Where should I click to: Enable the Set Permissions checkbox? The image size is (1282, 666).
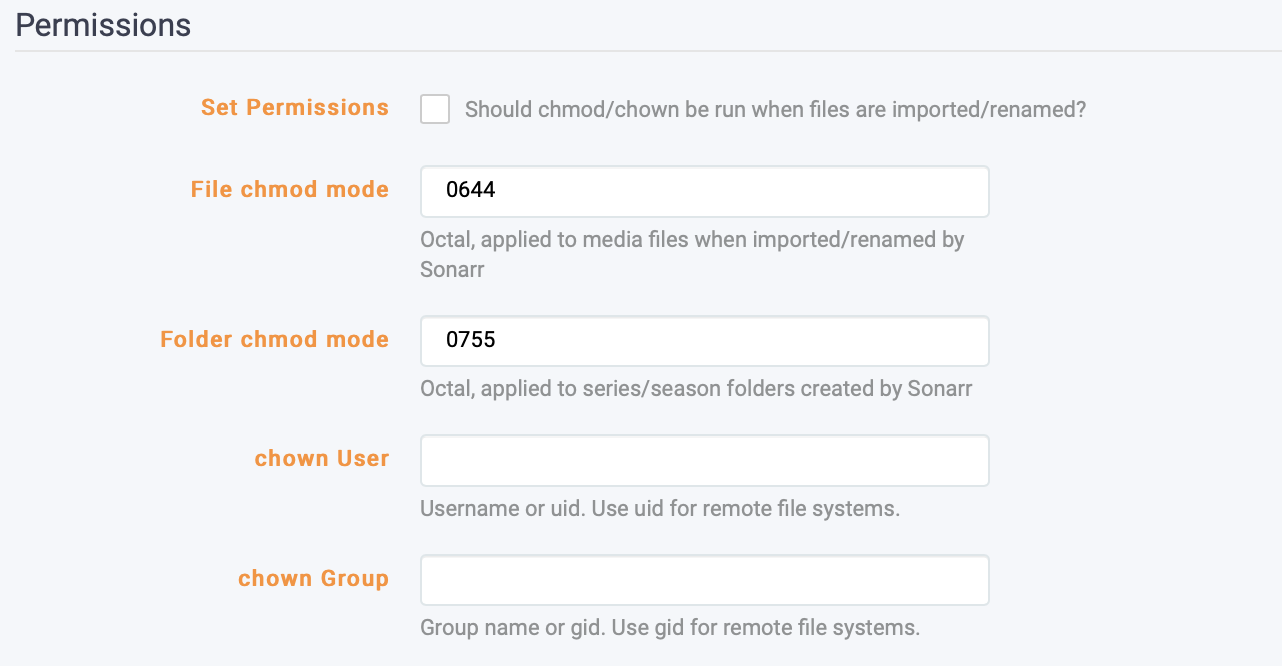coord(435,109)
